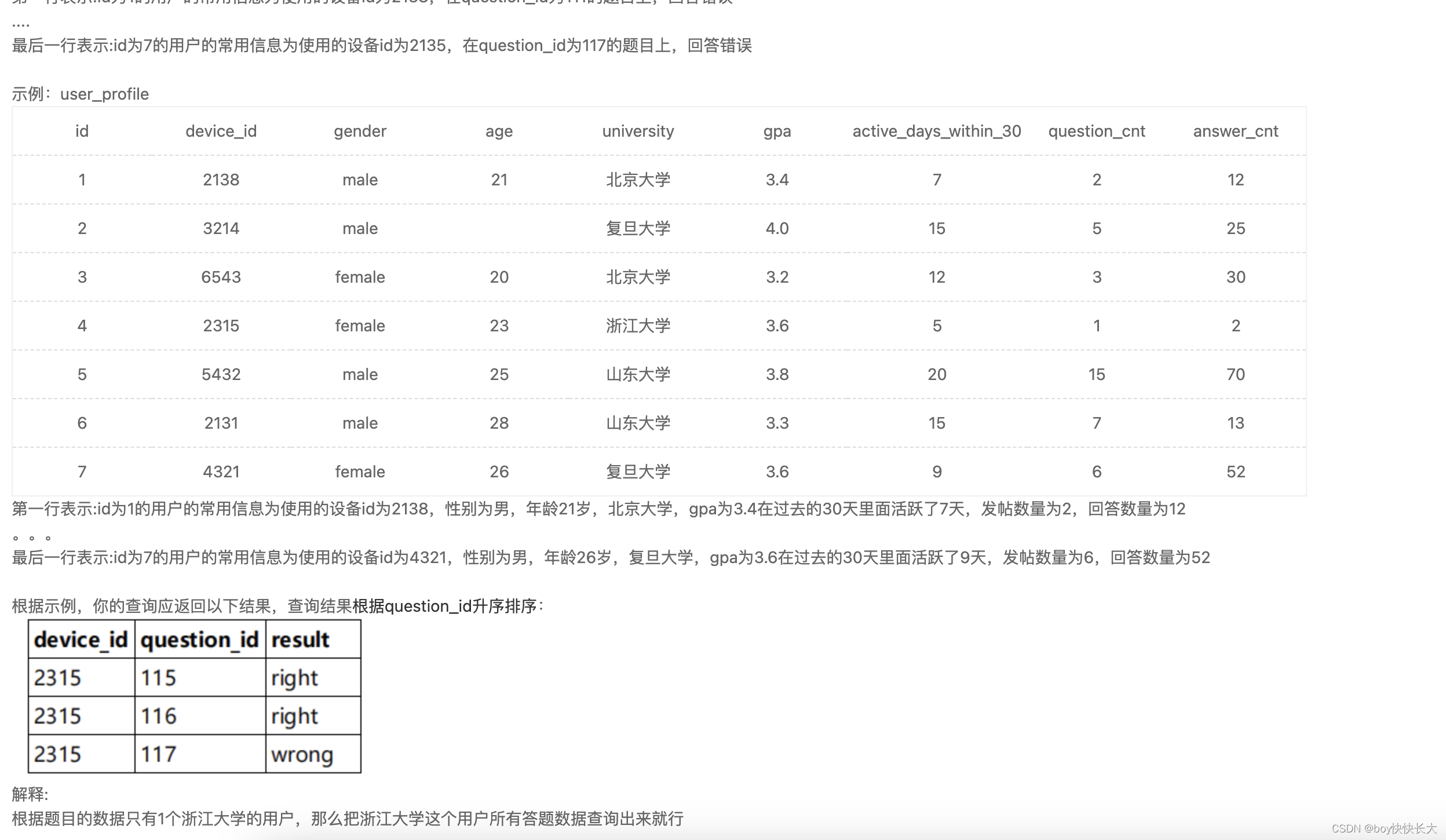Click gpa value '3.2'
The image size is (1446, 840).
[777, 277]
